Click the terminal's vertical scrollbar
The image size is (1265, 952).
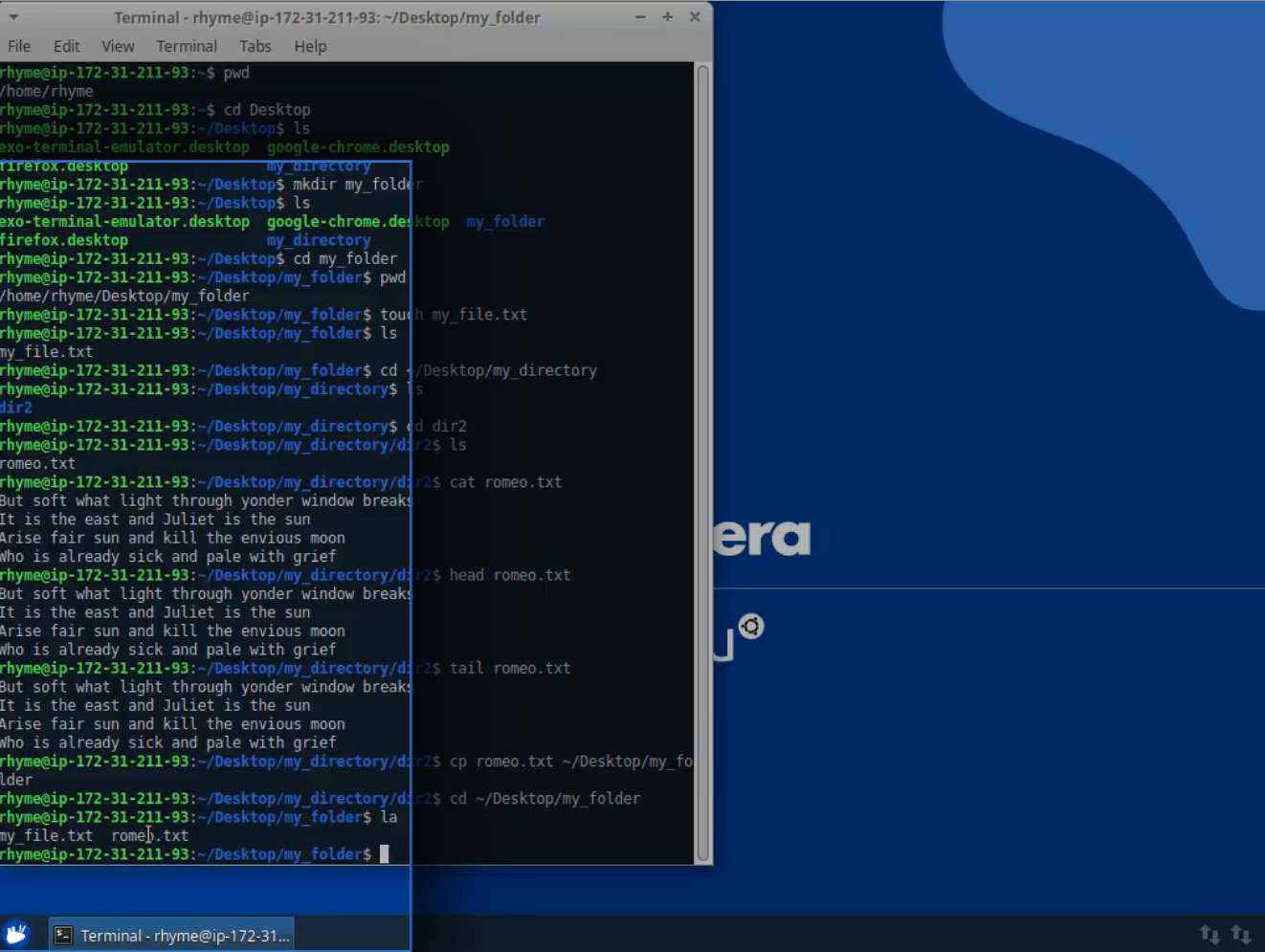coord(703,463)
